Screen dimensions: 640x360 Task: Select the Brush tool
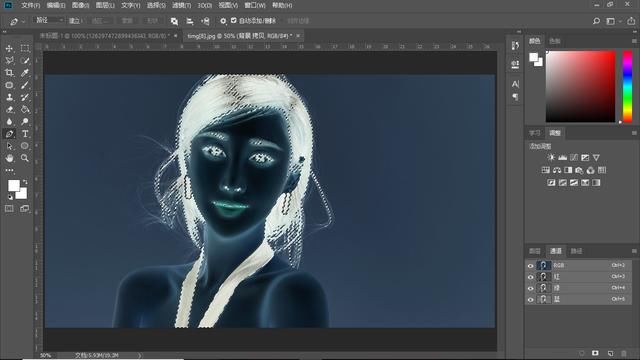pyautogui.click(x=25, y=85)
